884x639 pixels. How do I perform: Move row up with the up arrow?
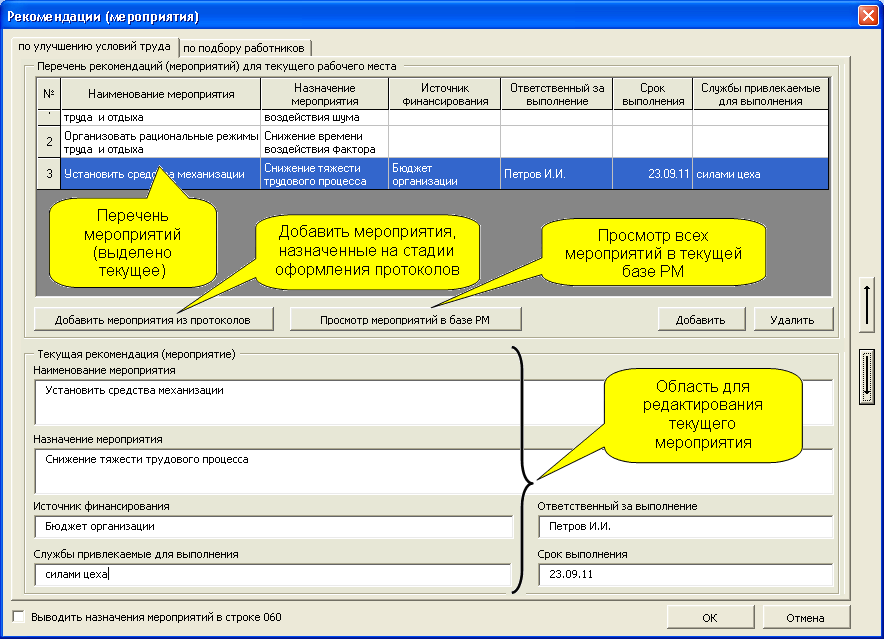[x=867, y=305]
